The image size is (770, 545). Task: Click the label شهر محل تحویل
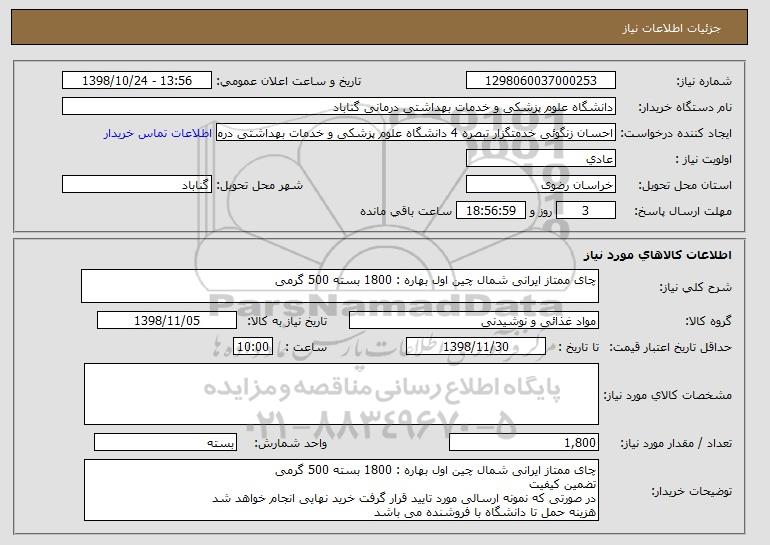260,185
